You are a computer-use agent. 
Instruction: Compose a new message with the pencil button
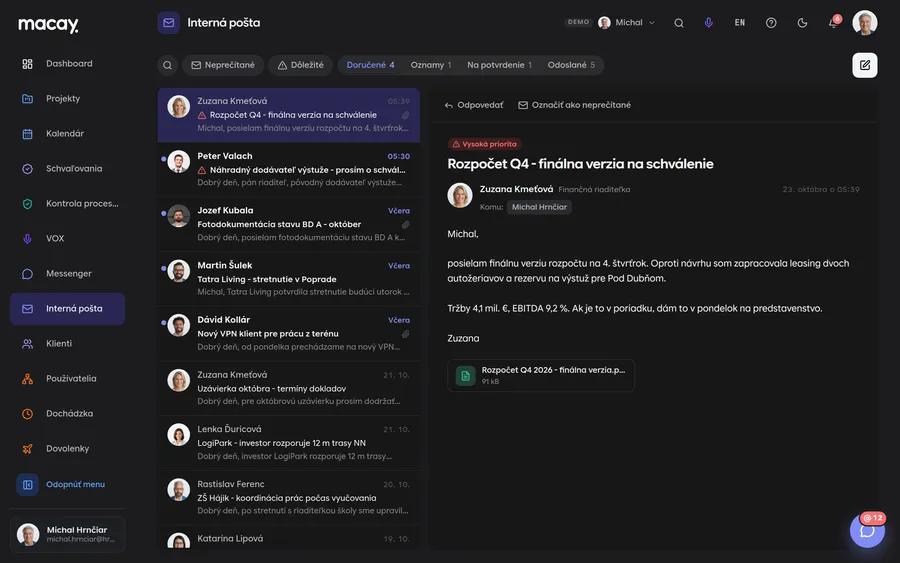coord(864,65)
